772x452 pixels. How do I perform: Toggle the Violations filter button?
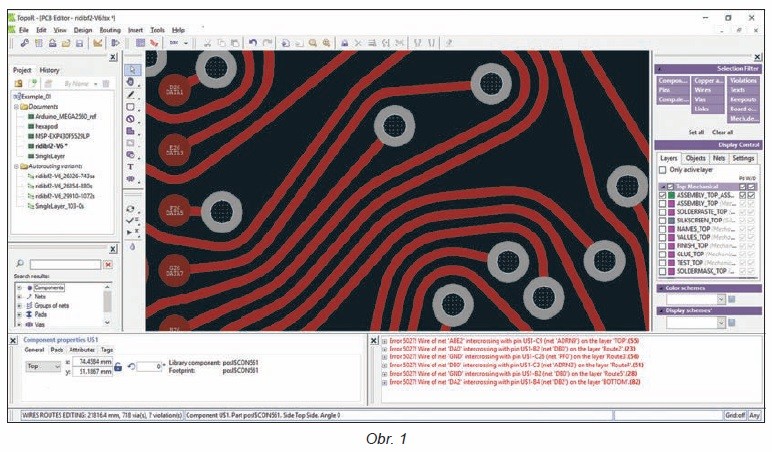pos(743,80)
